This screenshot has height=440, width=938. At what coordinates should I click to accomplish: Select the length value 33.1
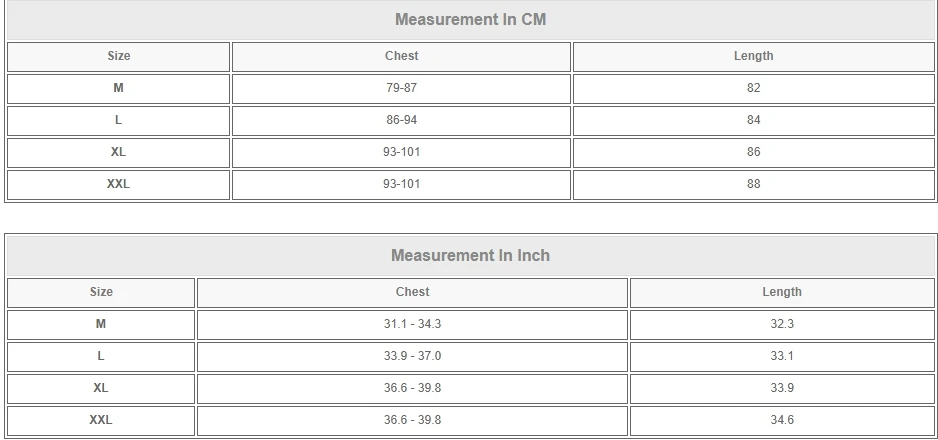(x=782, y=356)
